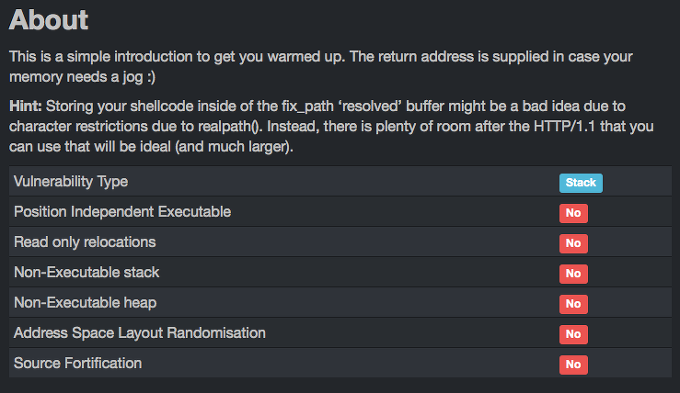
Task: Click the No badge for Non-Executable heap
Action: point(573,304)
